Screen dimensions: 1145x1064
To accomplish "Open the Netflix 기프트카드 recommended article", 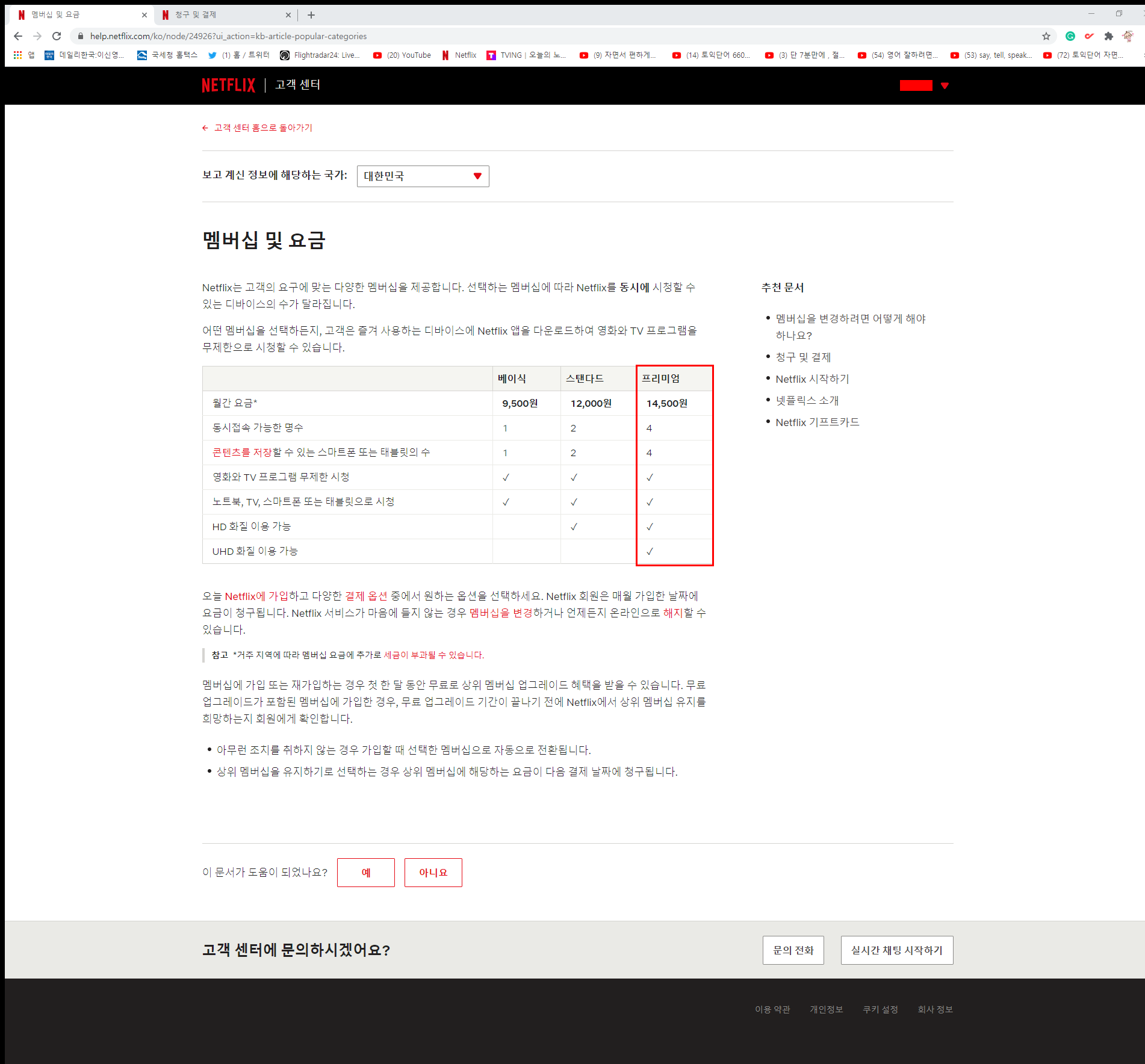I will click(818, 422).
